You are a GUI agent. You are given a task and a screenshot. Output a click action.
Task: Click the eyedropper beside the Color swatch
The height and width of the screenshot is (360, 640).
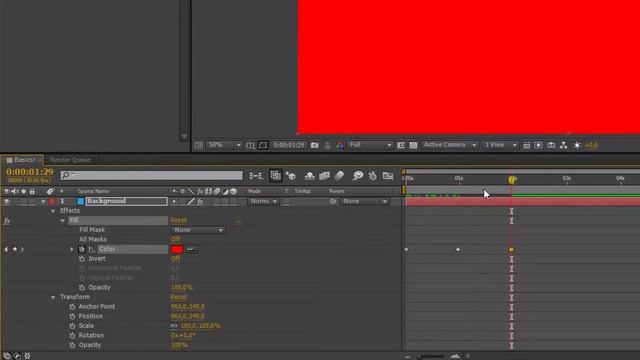tap(191, 249)
